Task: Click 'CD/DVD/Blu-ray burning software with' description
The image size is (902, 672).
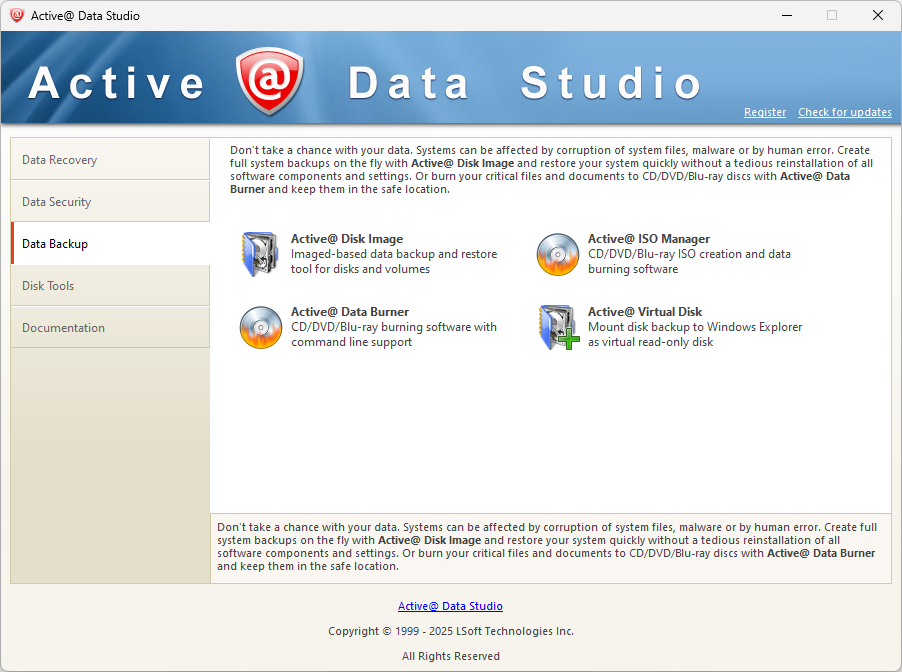Action: tap(394, 327)
